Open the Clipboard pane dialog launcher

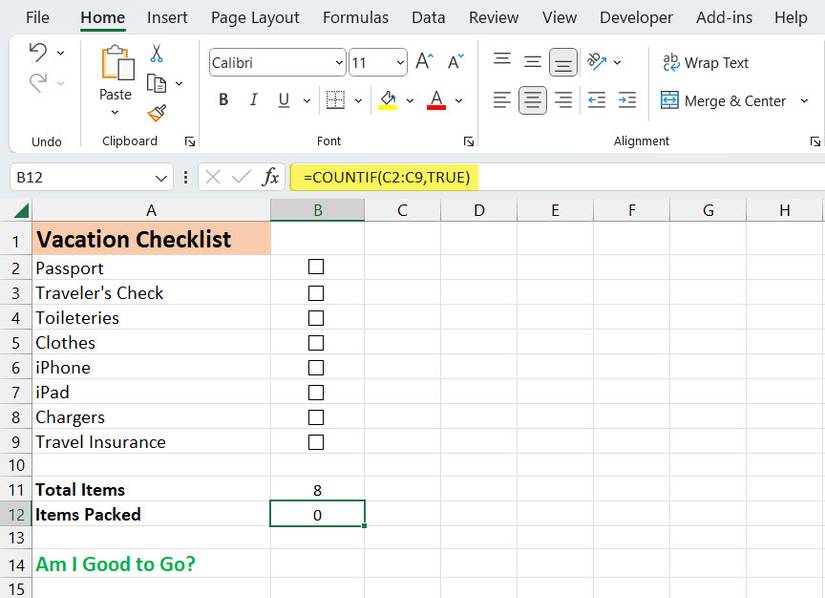point(190,141)
